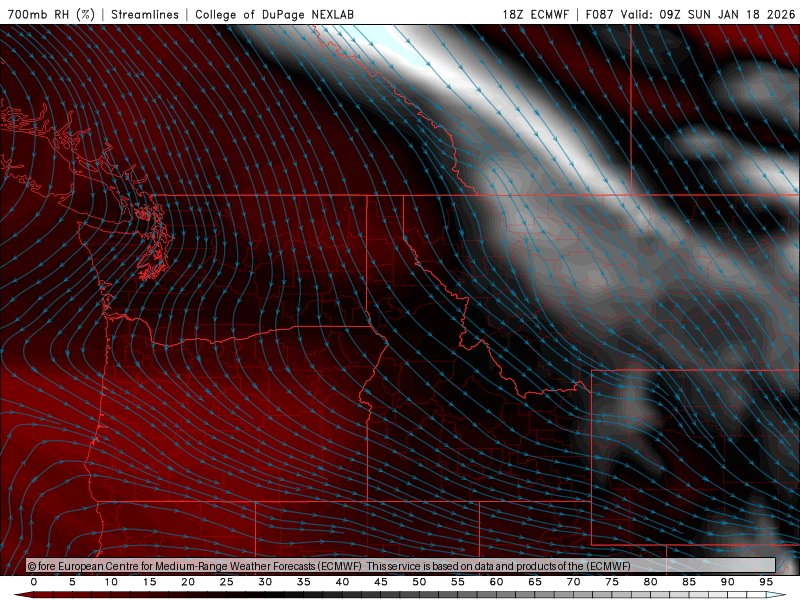
Task: Click the 0 value on the color scale
Action: (x=34, y=582)
